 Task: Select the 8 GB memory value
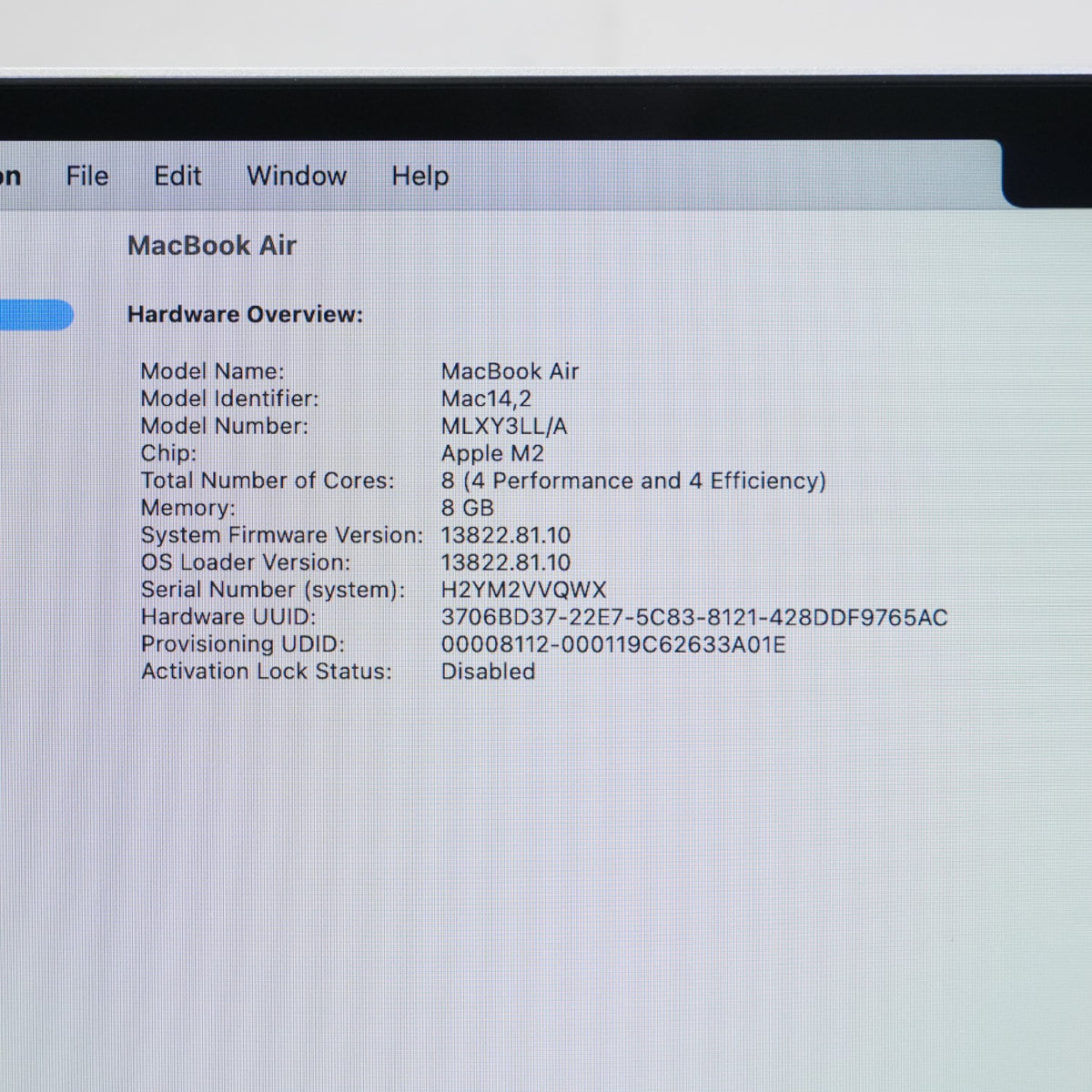[467, 508]
